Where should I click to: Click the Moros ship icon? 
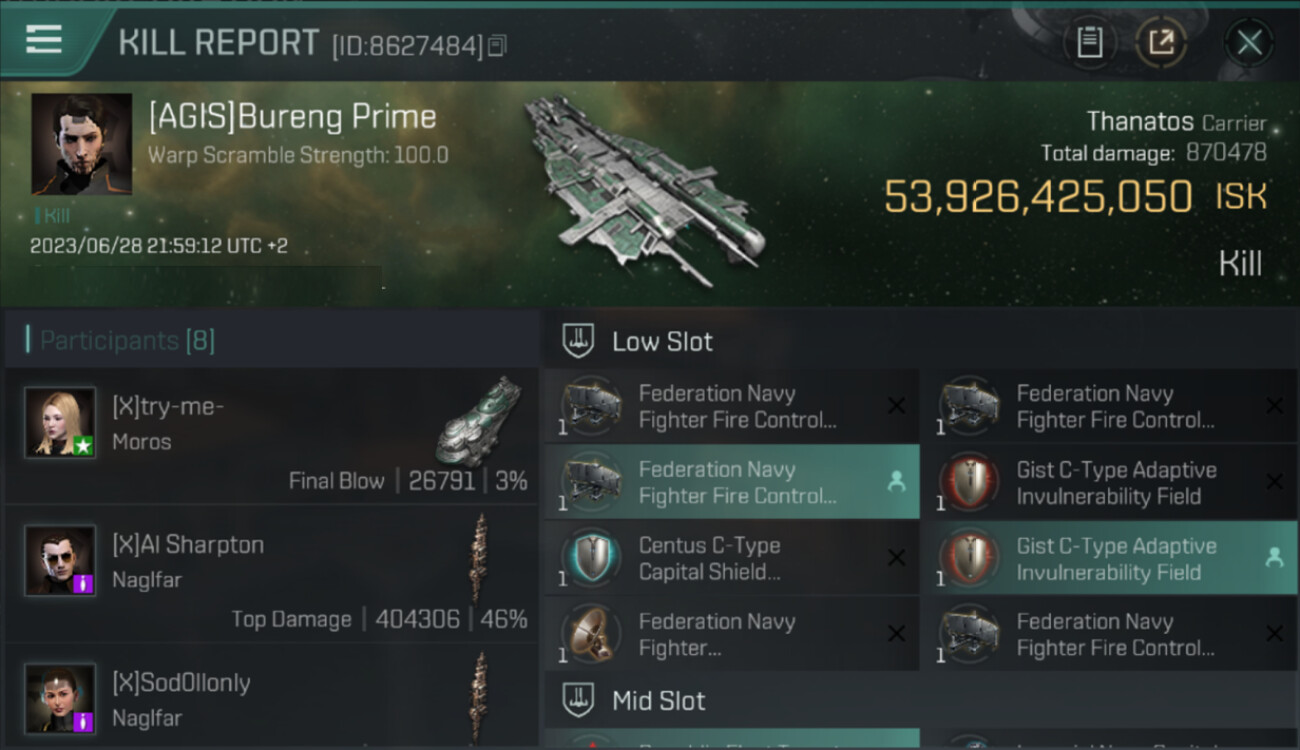(480, 420)
